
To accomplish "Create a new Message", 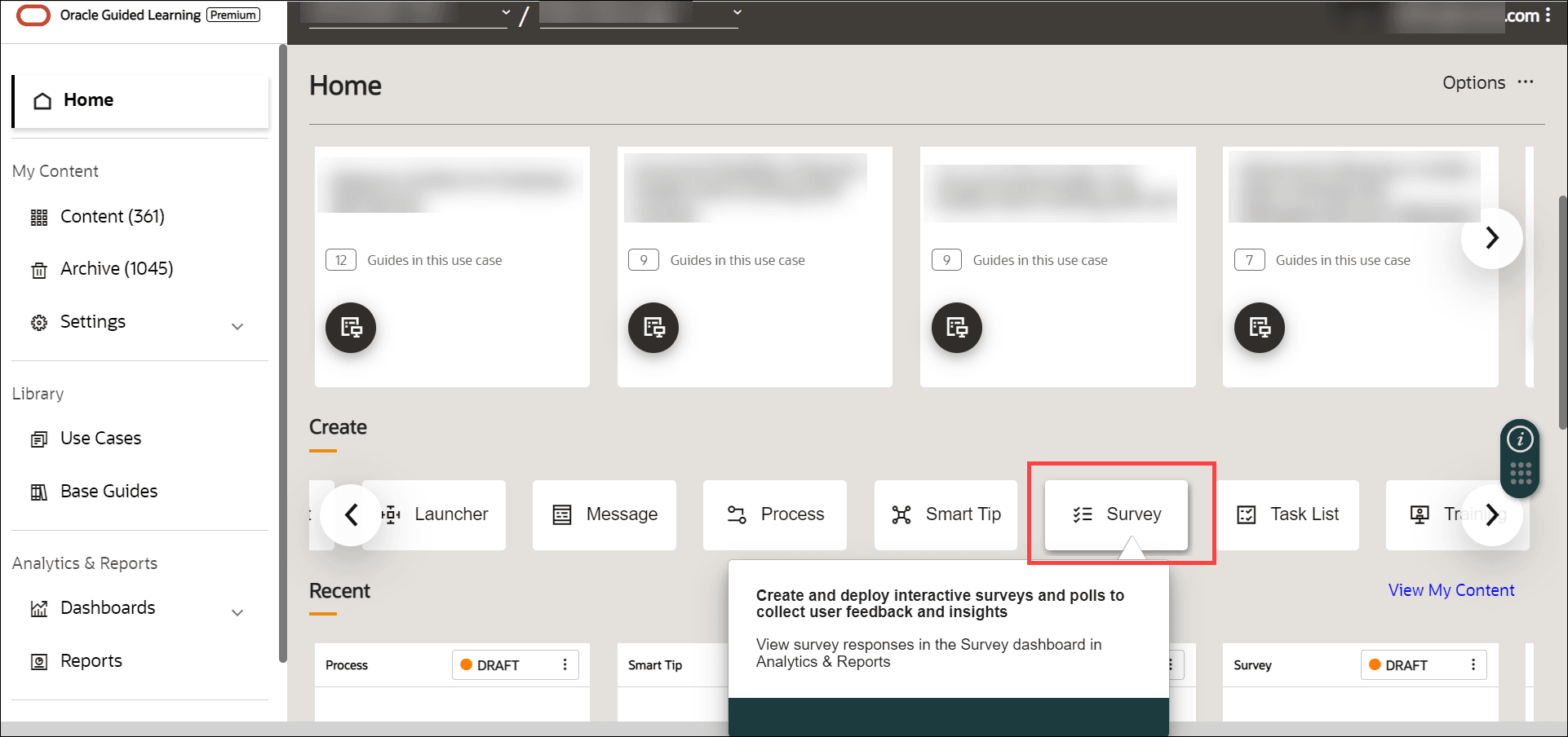I will [605, 514].
